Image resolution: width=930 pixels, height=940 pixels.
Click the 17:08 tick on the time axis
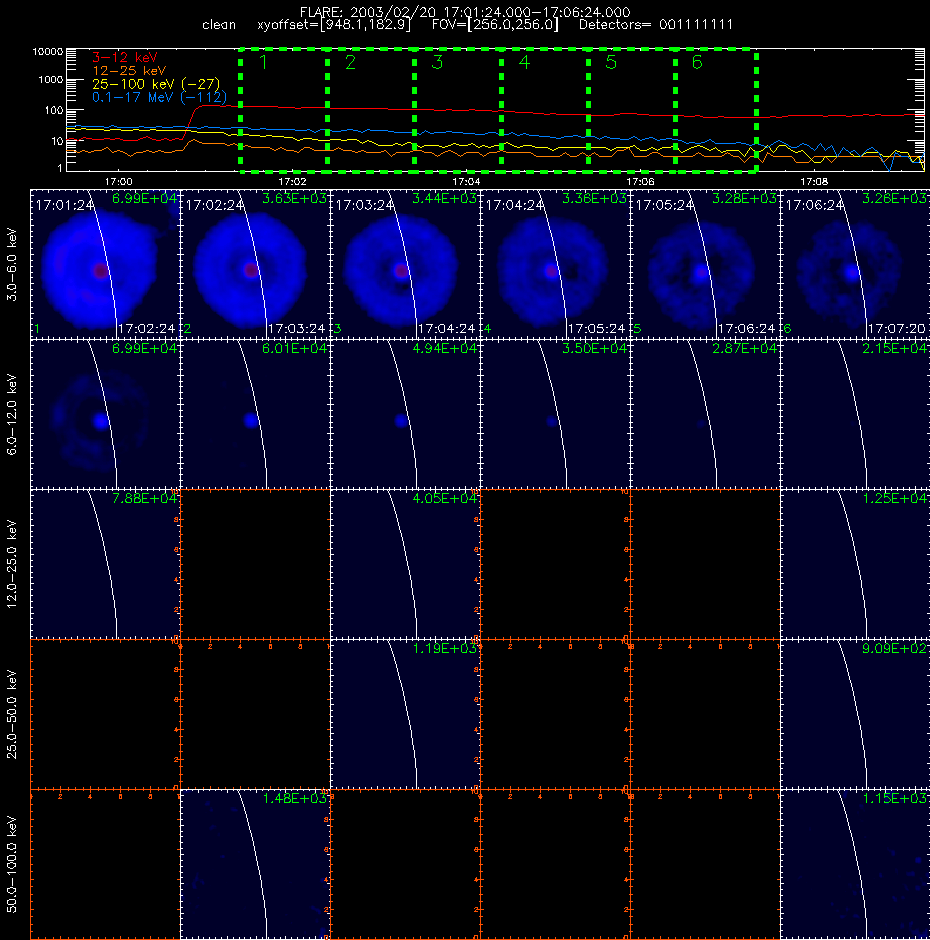pyautogui.click(x=814, y=182)
